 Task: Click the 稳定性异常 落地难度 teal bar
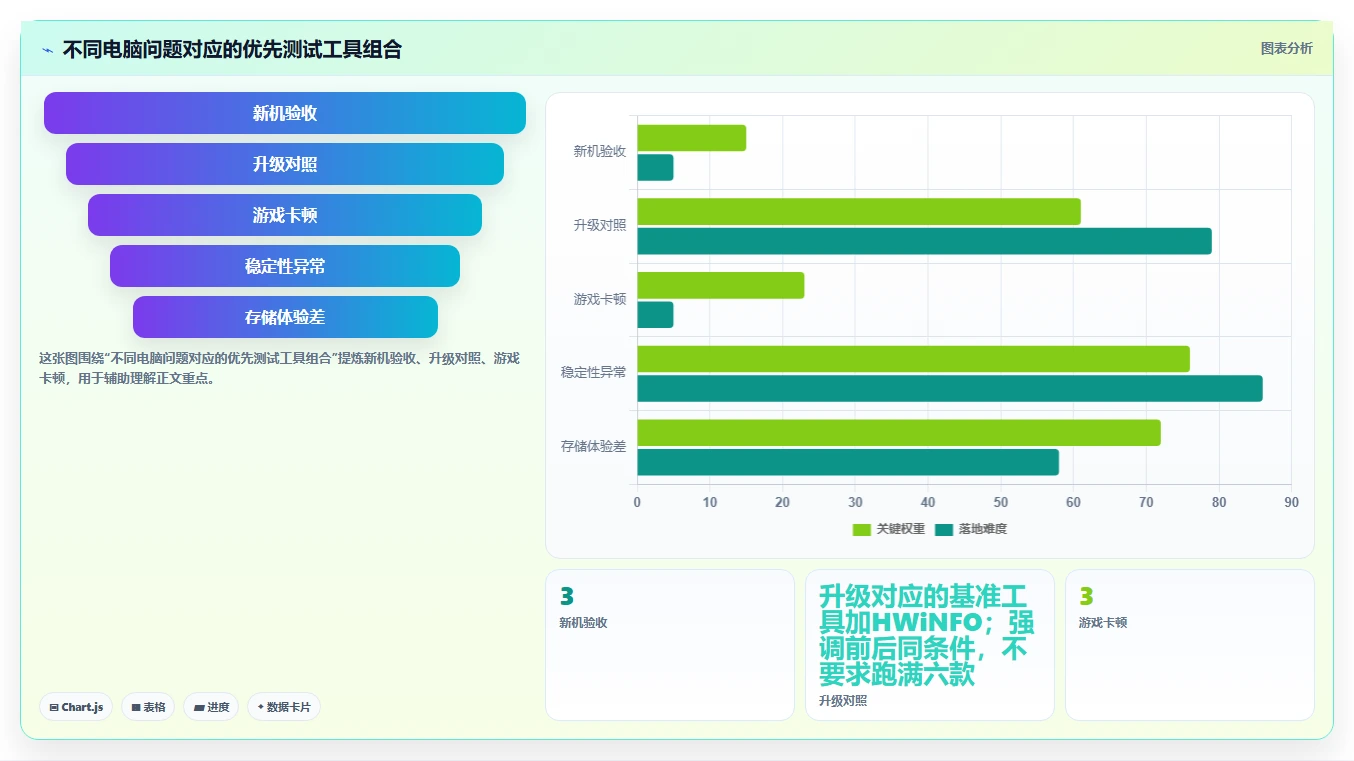950,388
